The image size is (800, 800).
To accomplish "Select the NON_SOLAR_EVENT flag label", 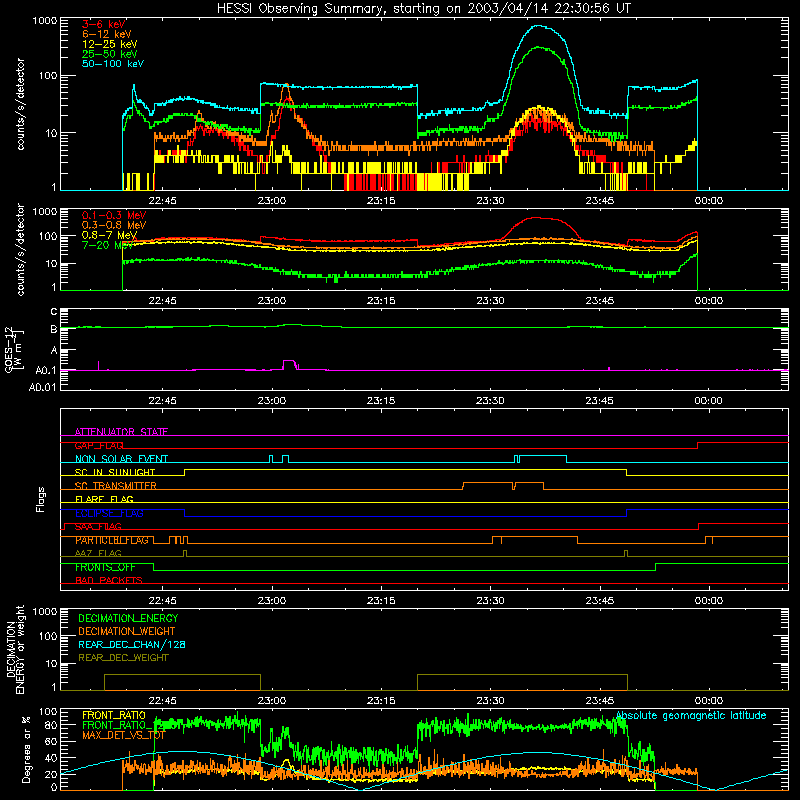I will 121,459.
